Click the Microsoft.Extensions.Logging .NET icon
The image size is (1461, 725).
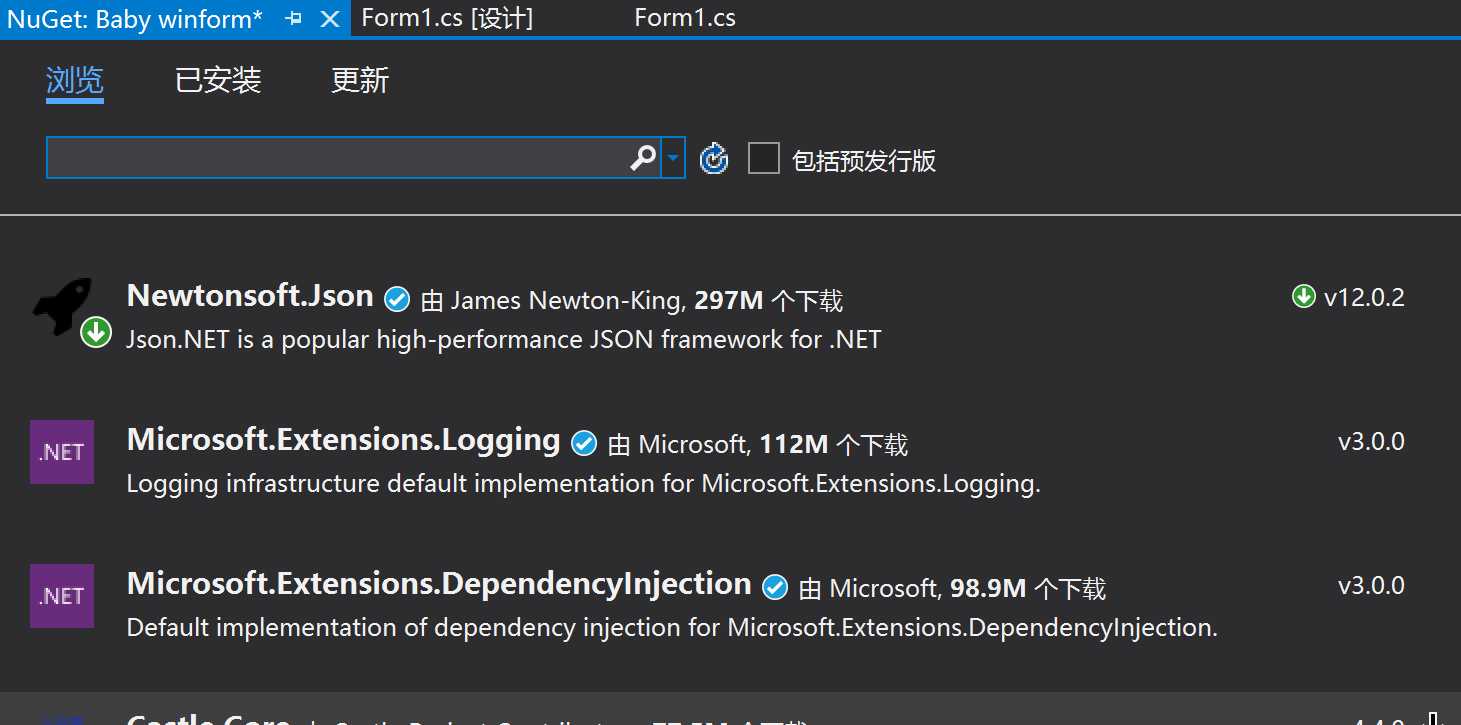(62, 452)
